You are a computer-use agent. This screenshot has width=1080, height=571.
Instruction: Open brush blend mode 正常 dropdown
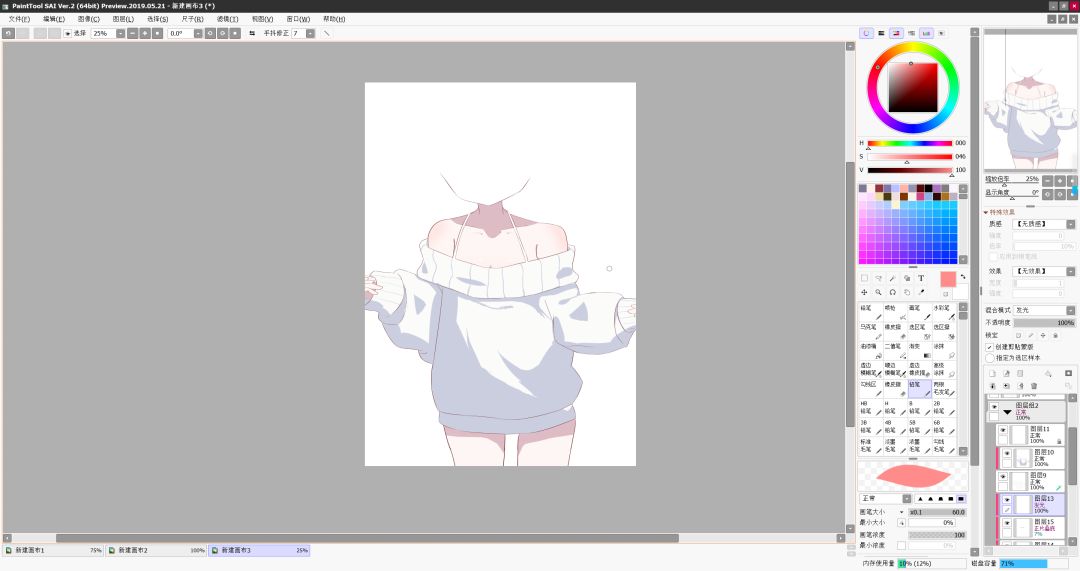coord(906,499)
